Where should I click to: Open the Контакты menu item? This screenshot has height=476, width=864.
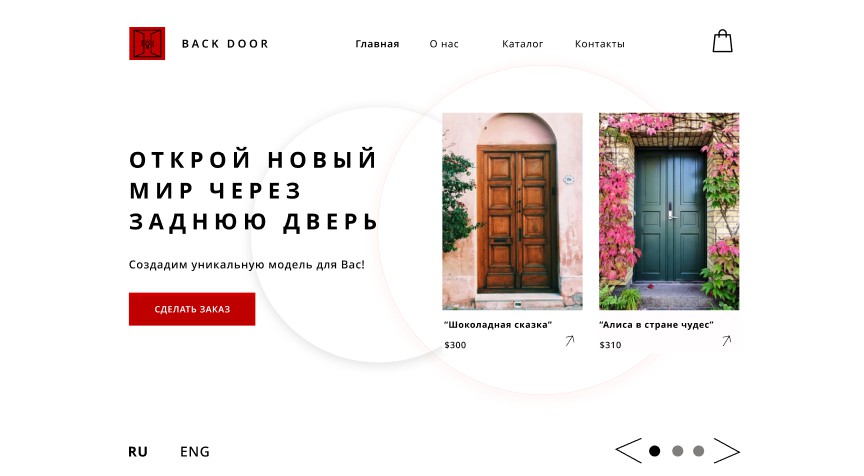tap(600, 44)
